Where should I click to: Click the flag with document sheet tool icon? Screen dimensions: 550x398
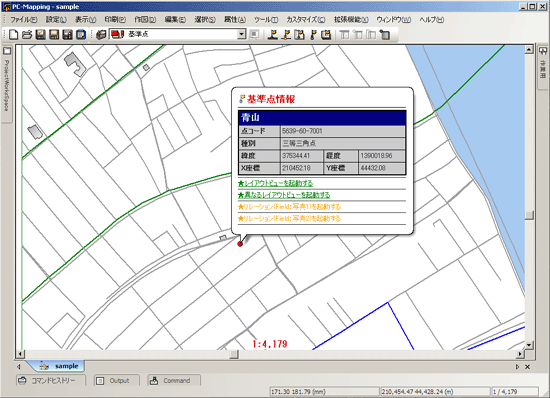pyautogui.click(x=299, y=34)
